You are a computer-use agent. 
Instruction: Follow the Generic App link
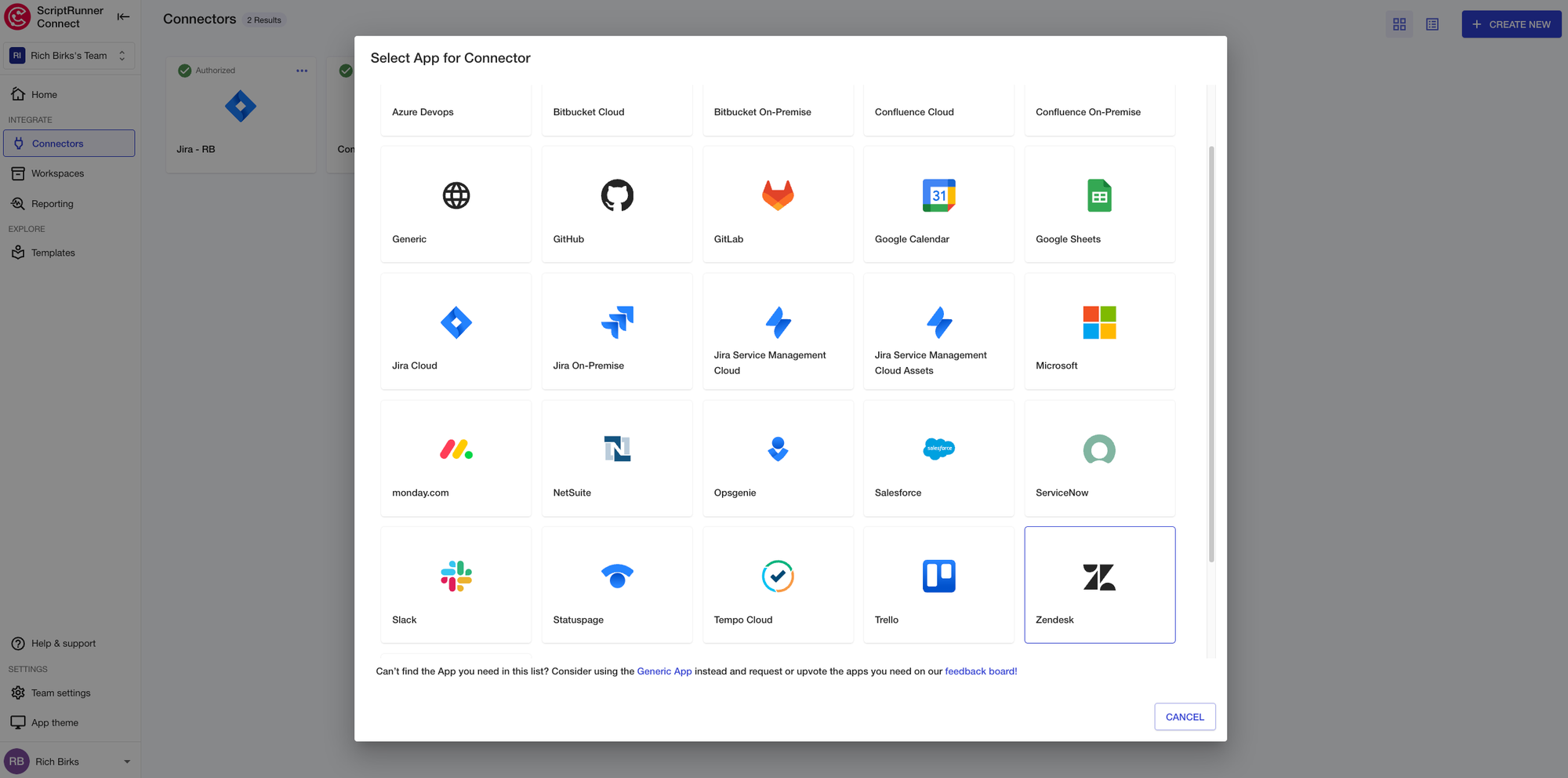pos(664,671)
